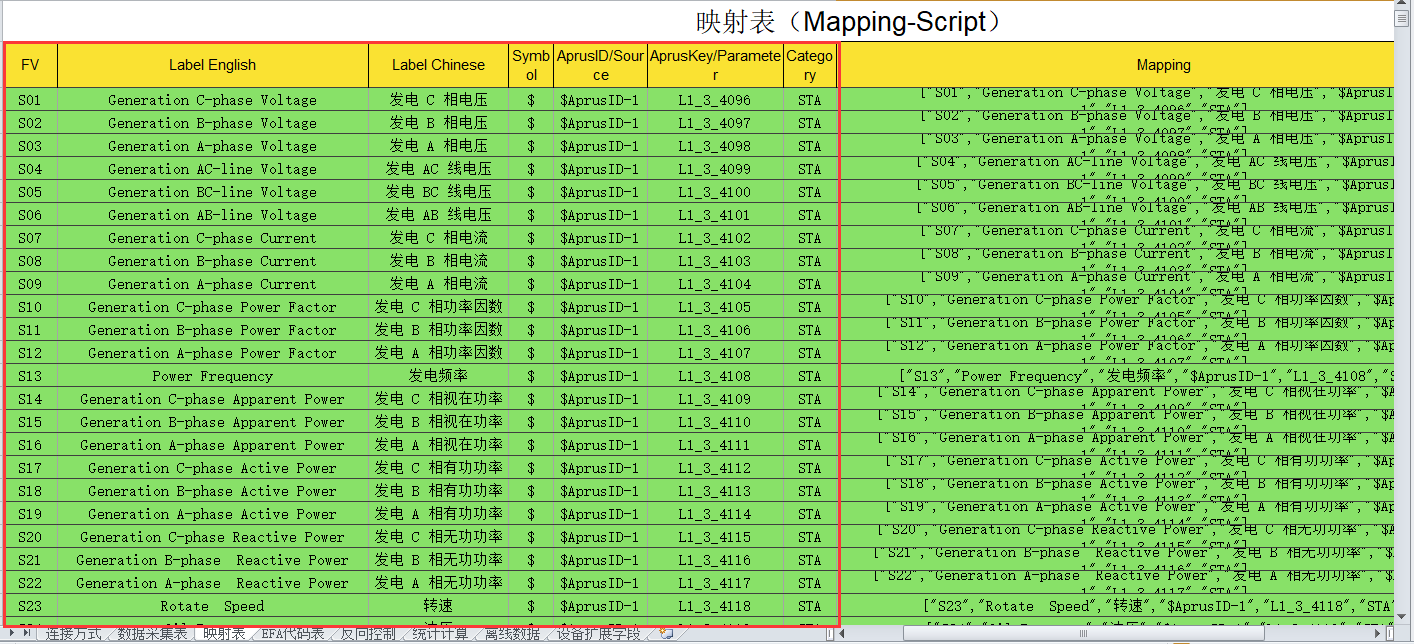Select cell containing Power Frequency
Screen dimensions: 1414x644
point(212,376)
